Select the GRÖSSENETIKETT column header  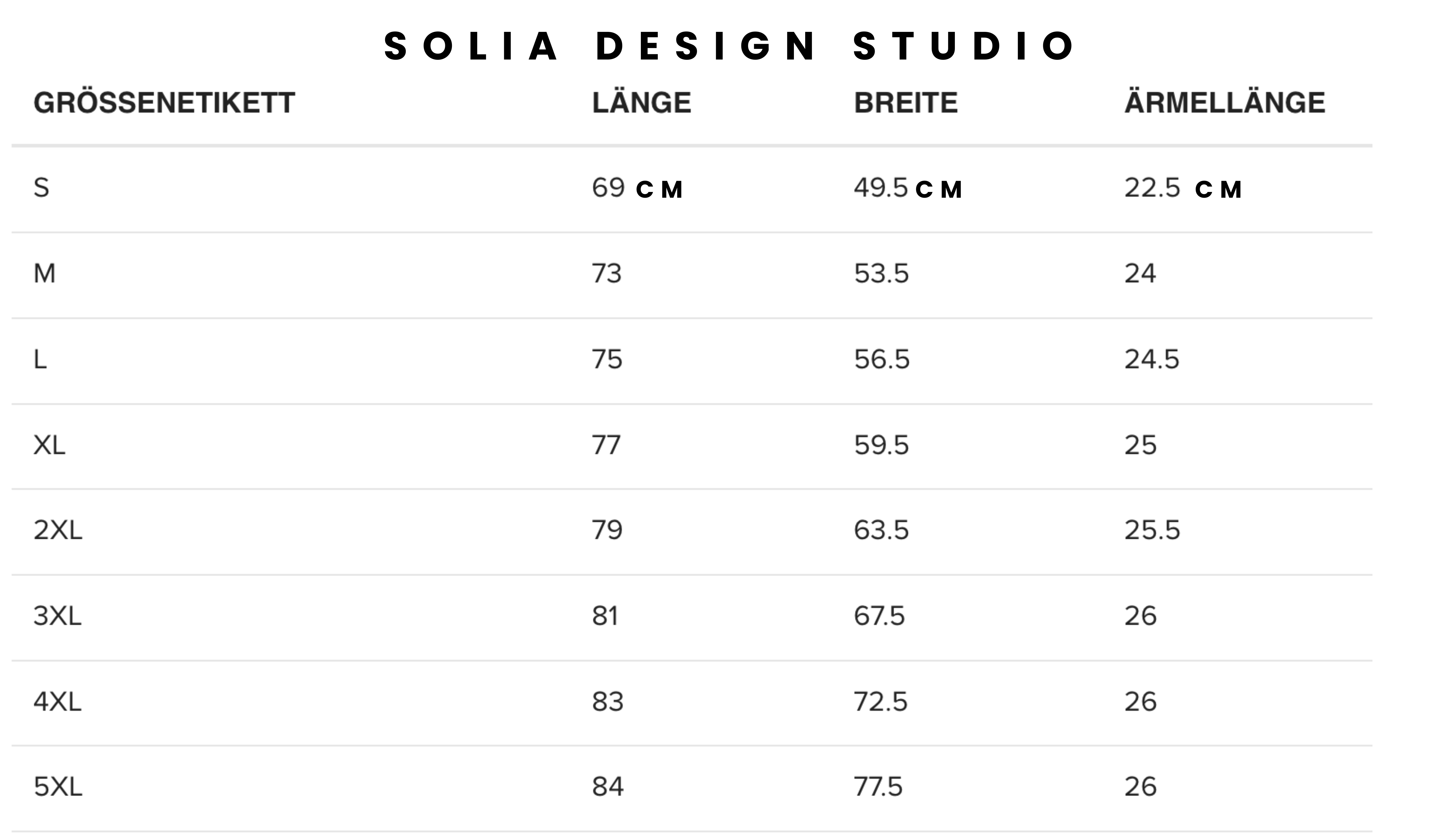[164, 103]
